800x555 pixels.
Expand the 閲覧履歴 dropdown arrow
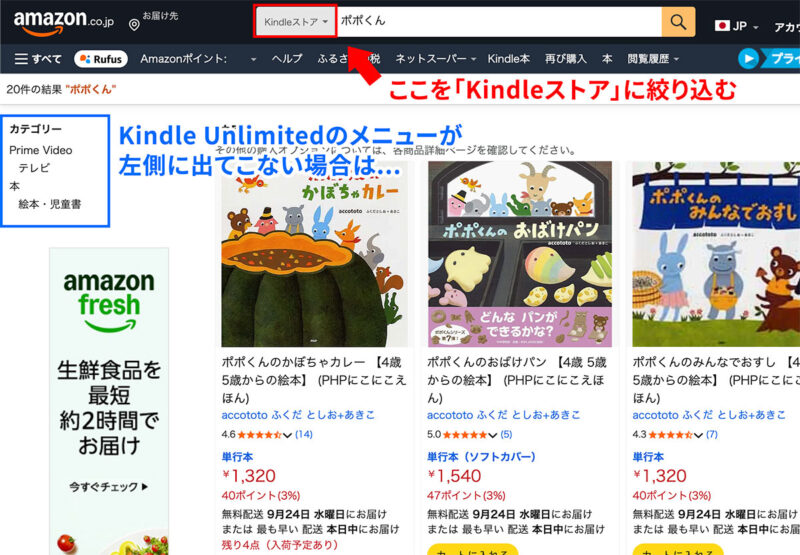tap(677, 59)
